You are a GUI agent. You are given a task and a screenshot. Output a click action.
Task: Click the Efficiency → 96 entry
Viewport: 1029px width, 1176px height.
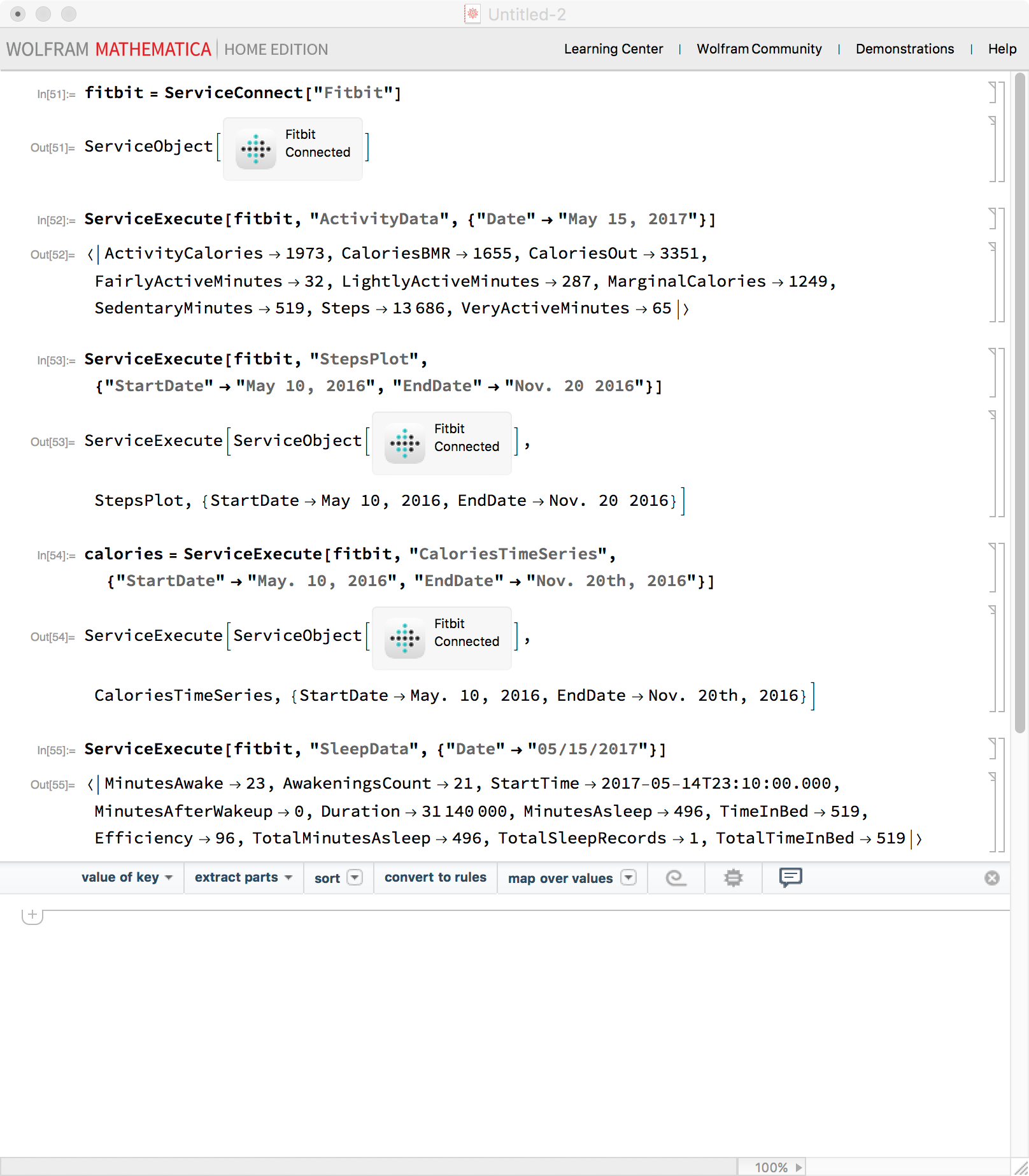click(x=165, y=838)
